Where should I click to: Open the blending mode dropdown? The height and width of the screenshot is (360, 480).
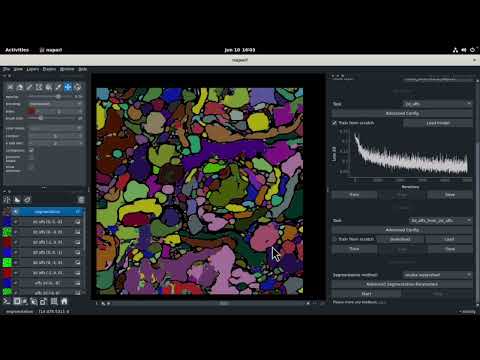55,104
